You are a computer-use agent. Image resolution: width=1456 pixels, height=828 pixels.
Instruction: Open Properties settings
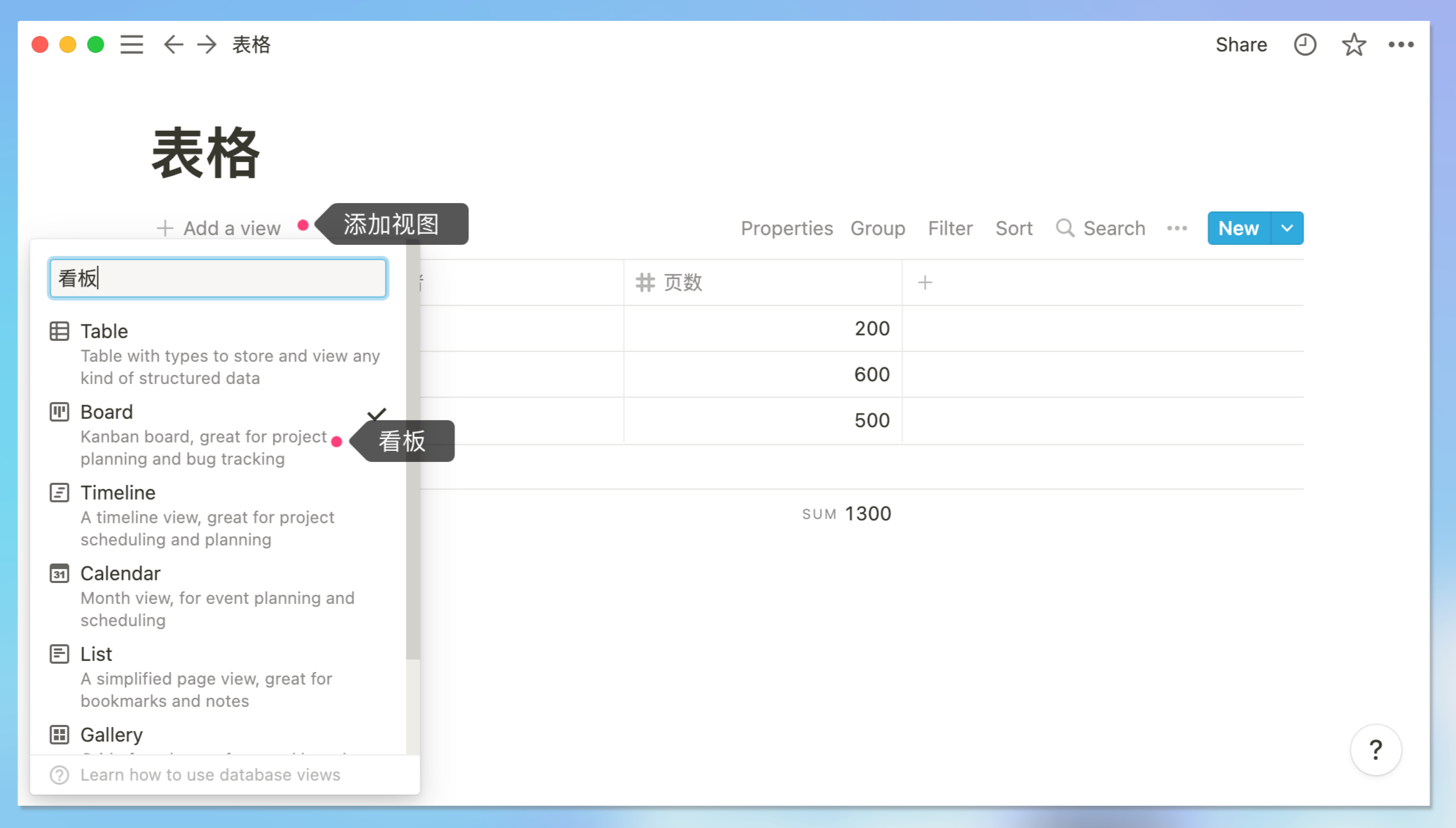coord(786,228)
